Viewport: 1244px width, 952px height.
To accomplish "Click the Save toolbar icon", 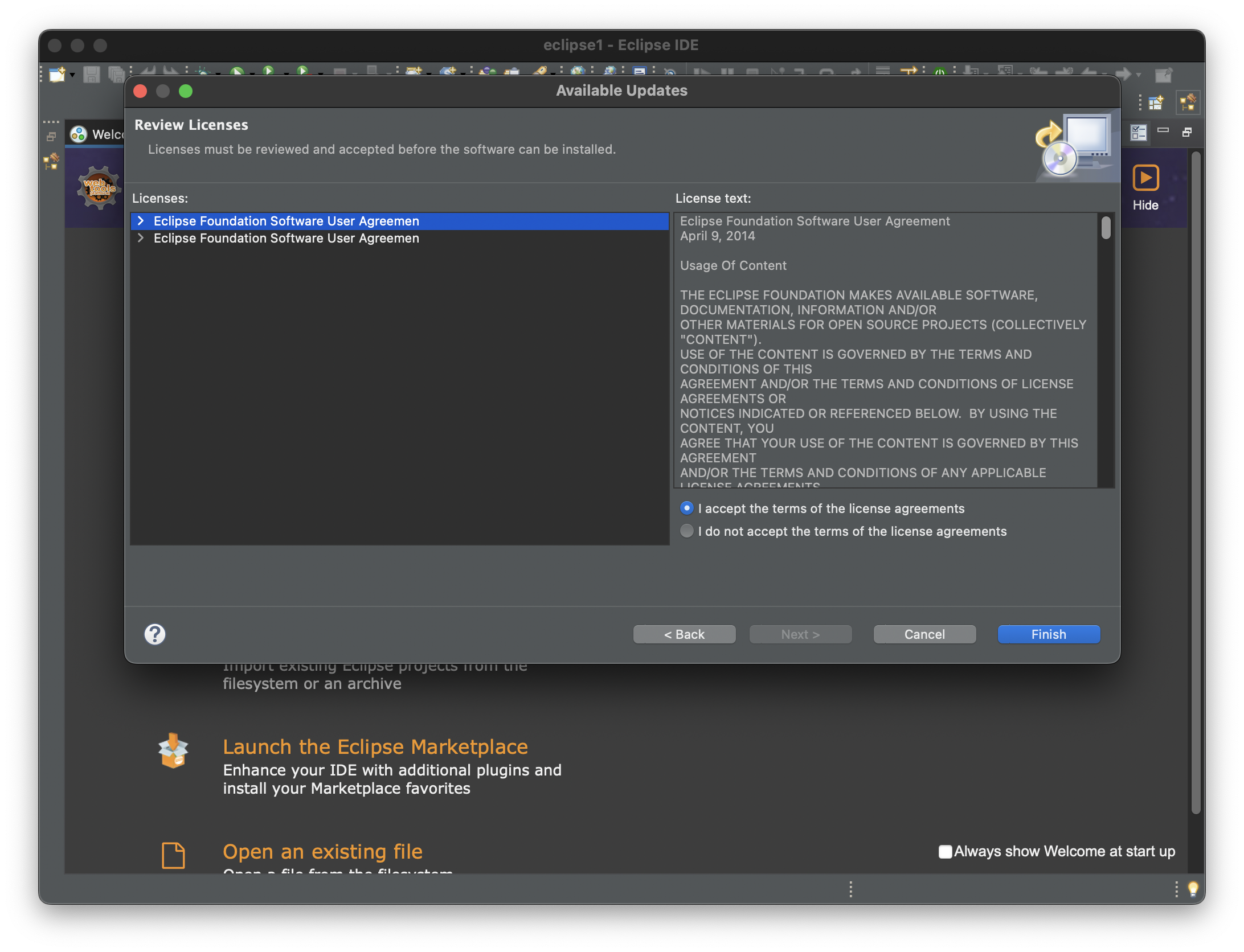I will 91,74.
